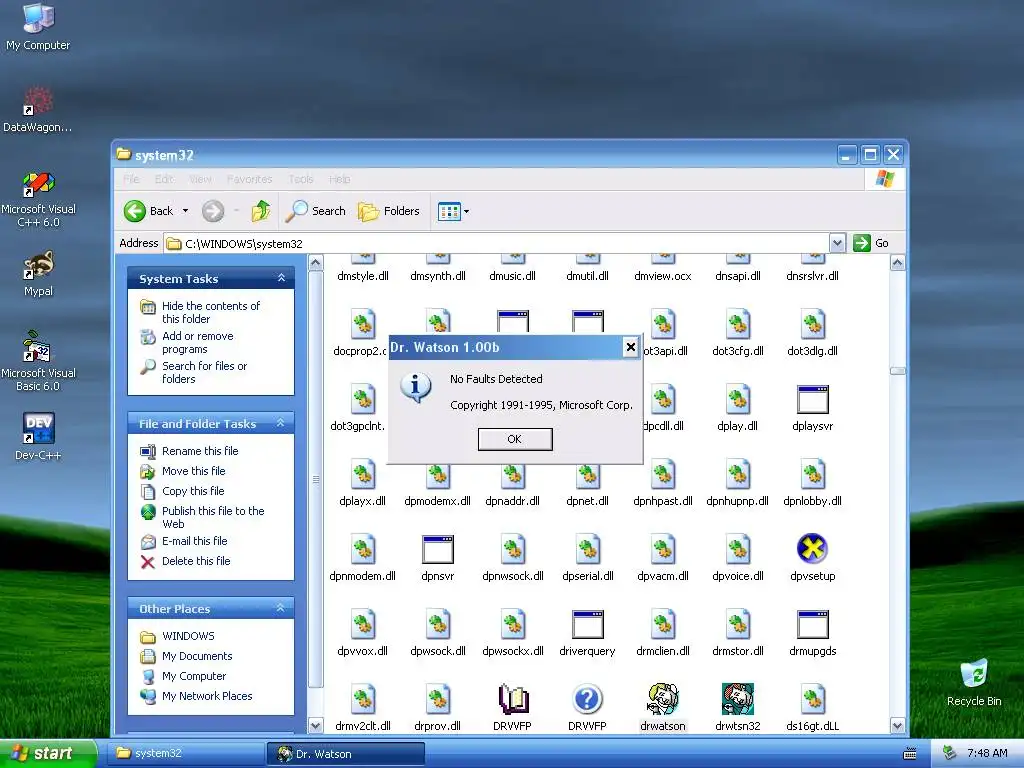The width and height of the screenshot is (1024, 768).
Task: Open the DataWagon desktop shortcut
Action: [38, 109]
